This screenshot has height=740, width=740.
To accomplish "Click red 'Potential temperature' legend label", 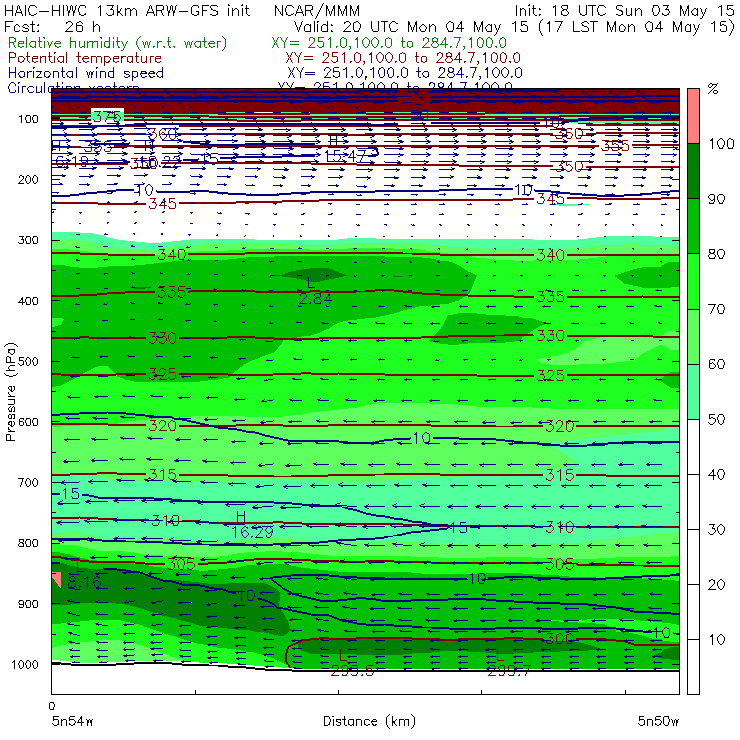I will tap(85, 58).
